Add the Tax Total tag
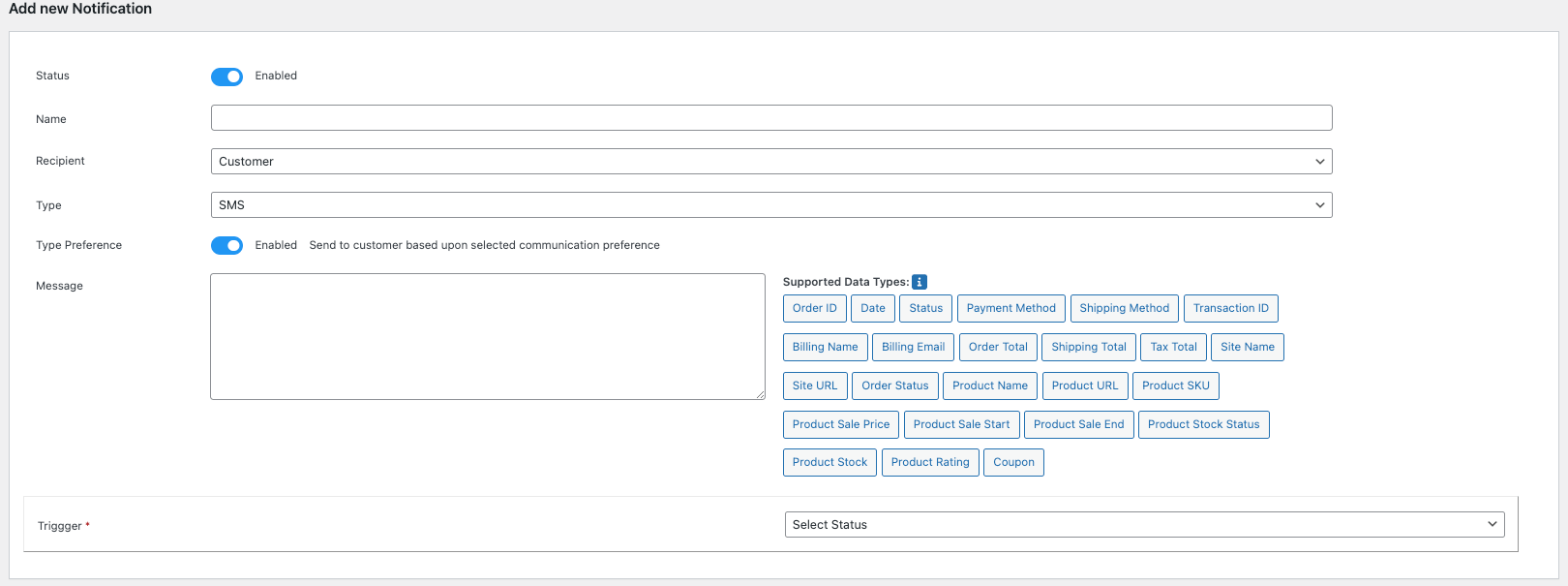The height and width of the screenshot is (586, 1568). pyautogui.click(x=1174, y=347)
